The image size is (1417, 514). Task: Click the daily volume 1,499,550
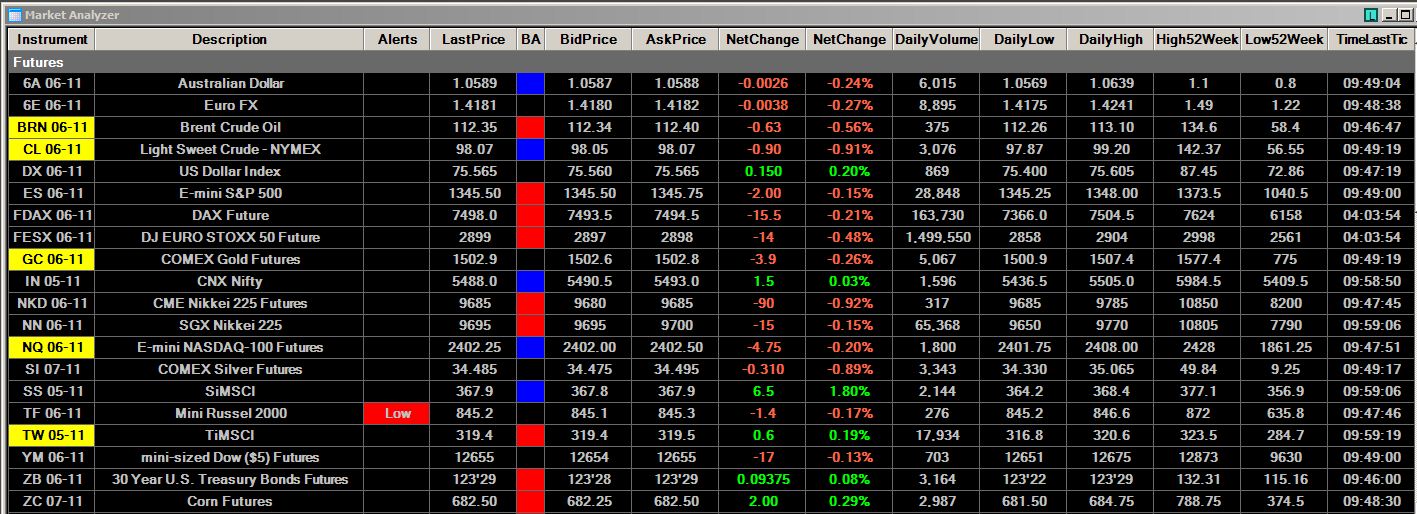coord(937,237)
